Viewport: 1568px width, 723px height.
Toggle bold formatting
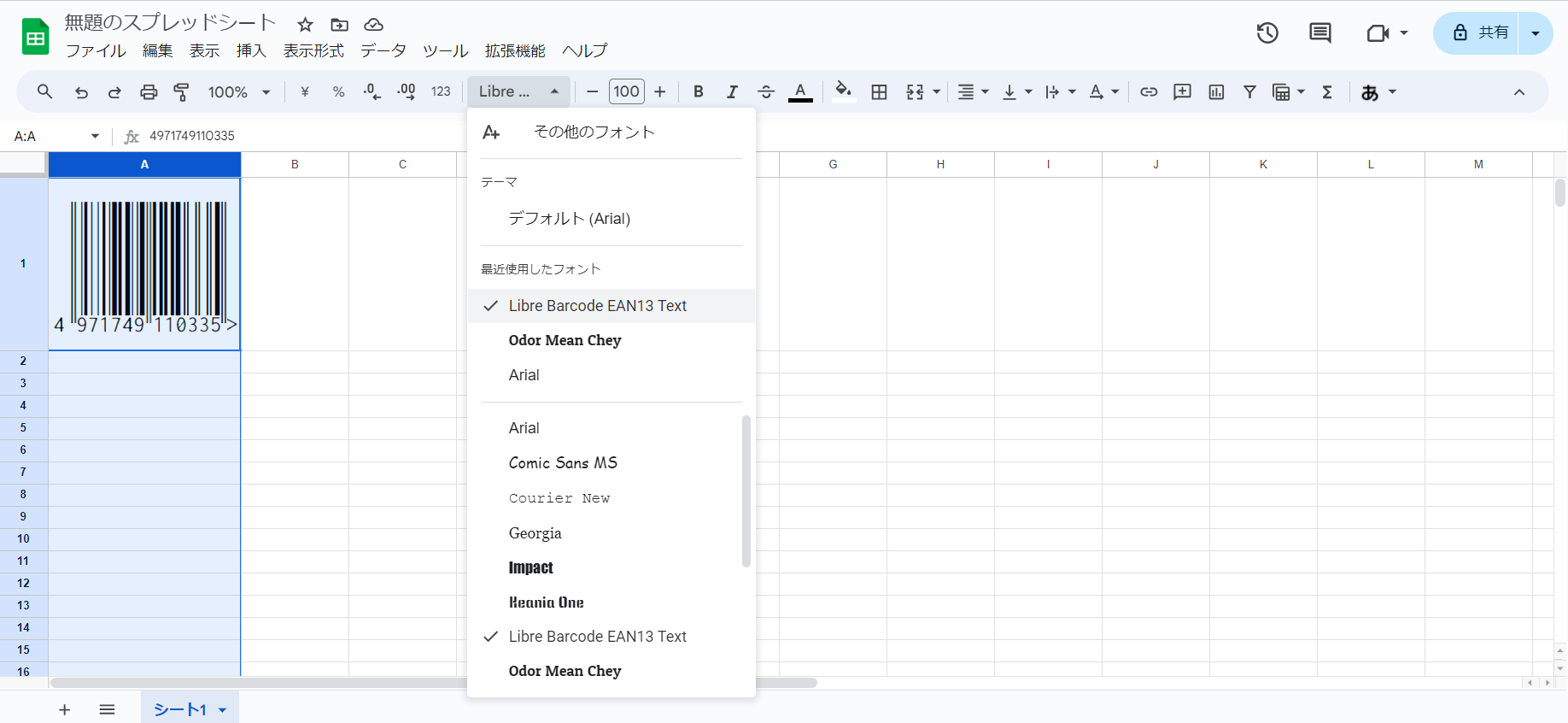coord(699,91)
